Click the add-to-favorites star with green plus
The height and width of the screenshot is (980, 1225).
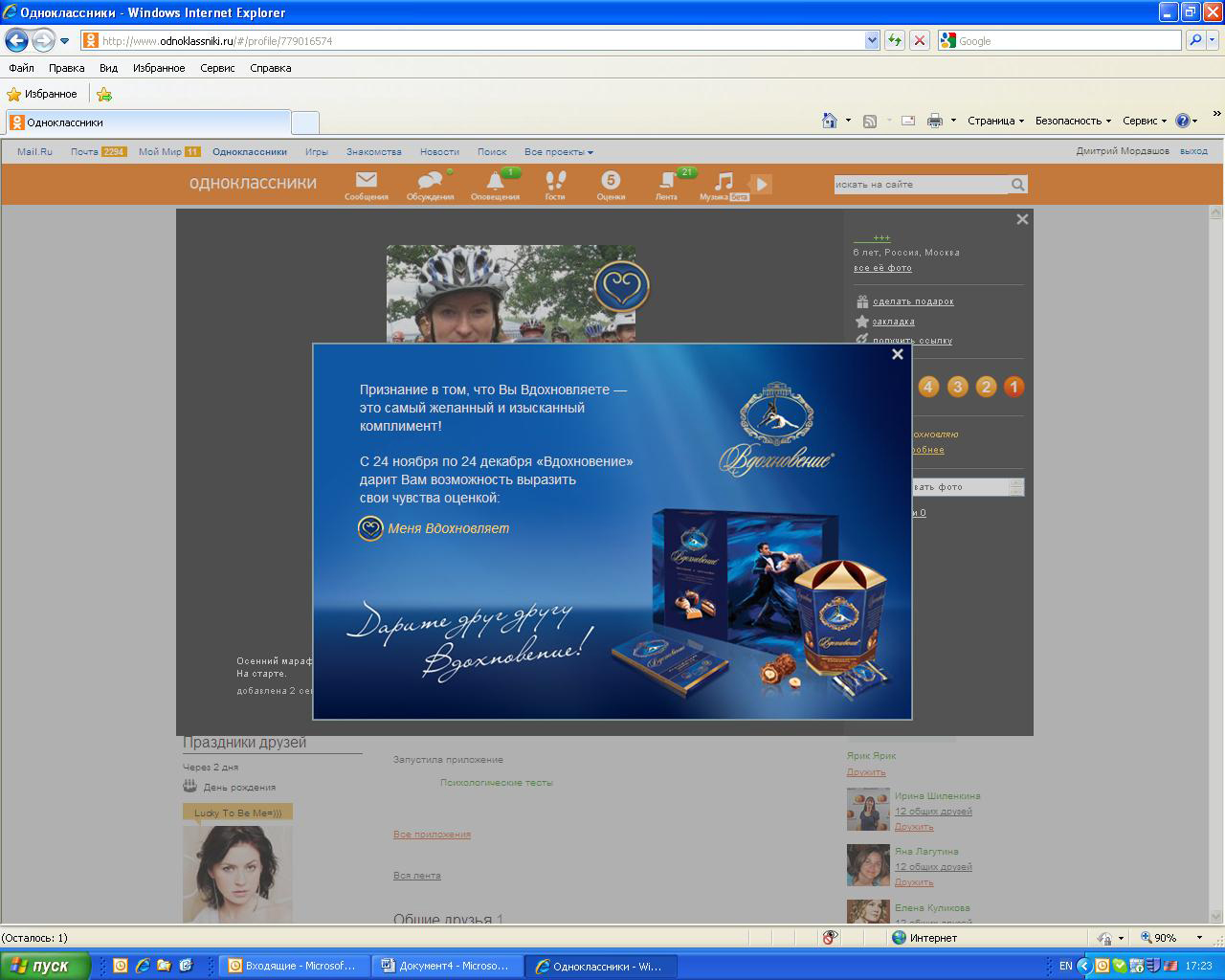(x=104, y=94)
